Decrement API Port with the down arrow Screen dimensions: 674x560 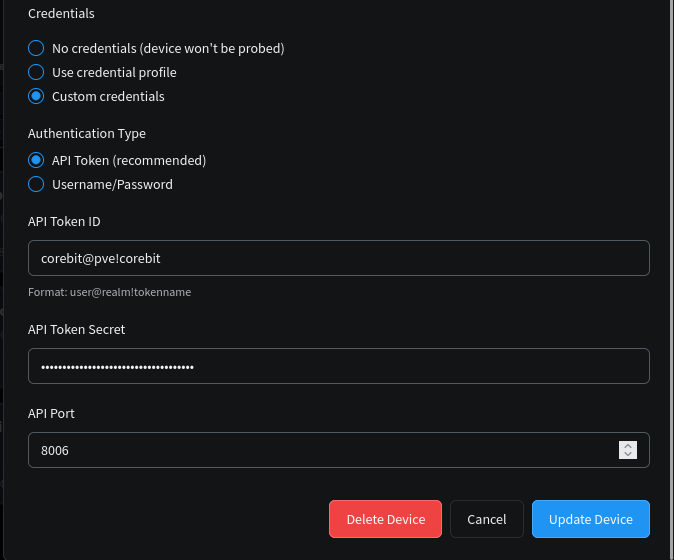tap(627, 455)
